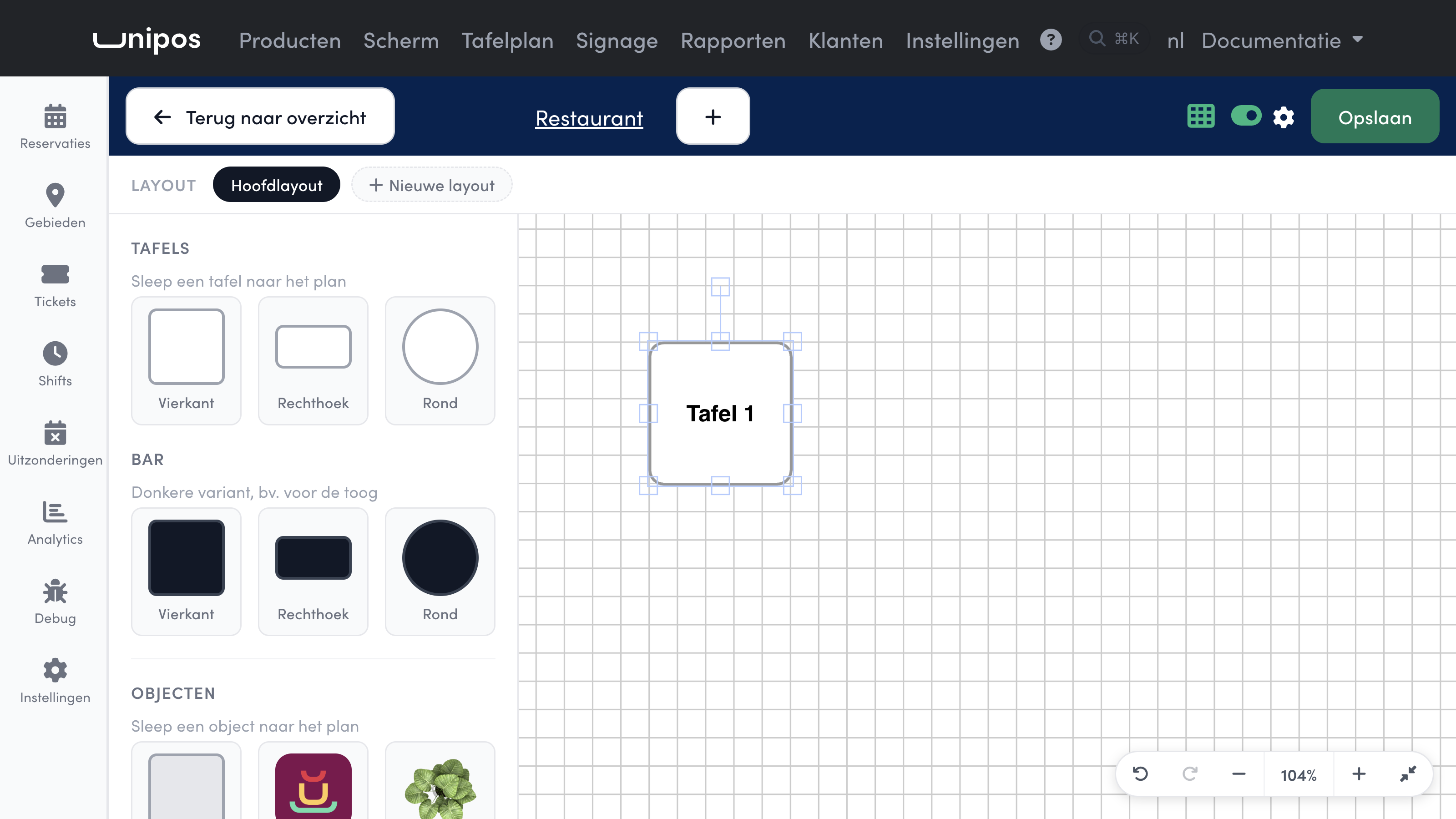Screen dimensions: 1456x819
Task: Click Nieuwe layout button
Action: [432, 185]
